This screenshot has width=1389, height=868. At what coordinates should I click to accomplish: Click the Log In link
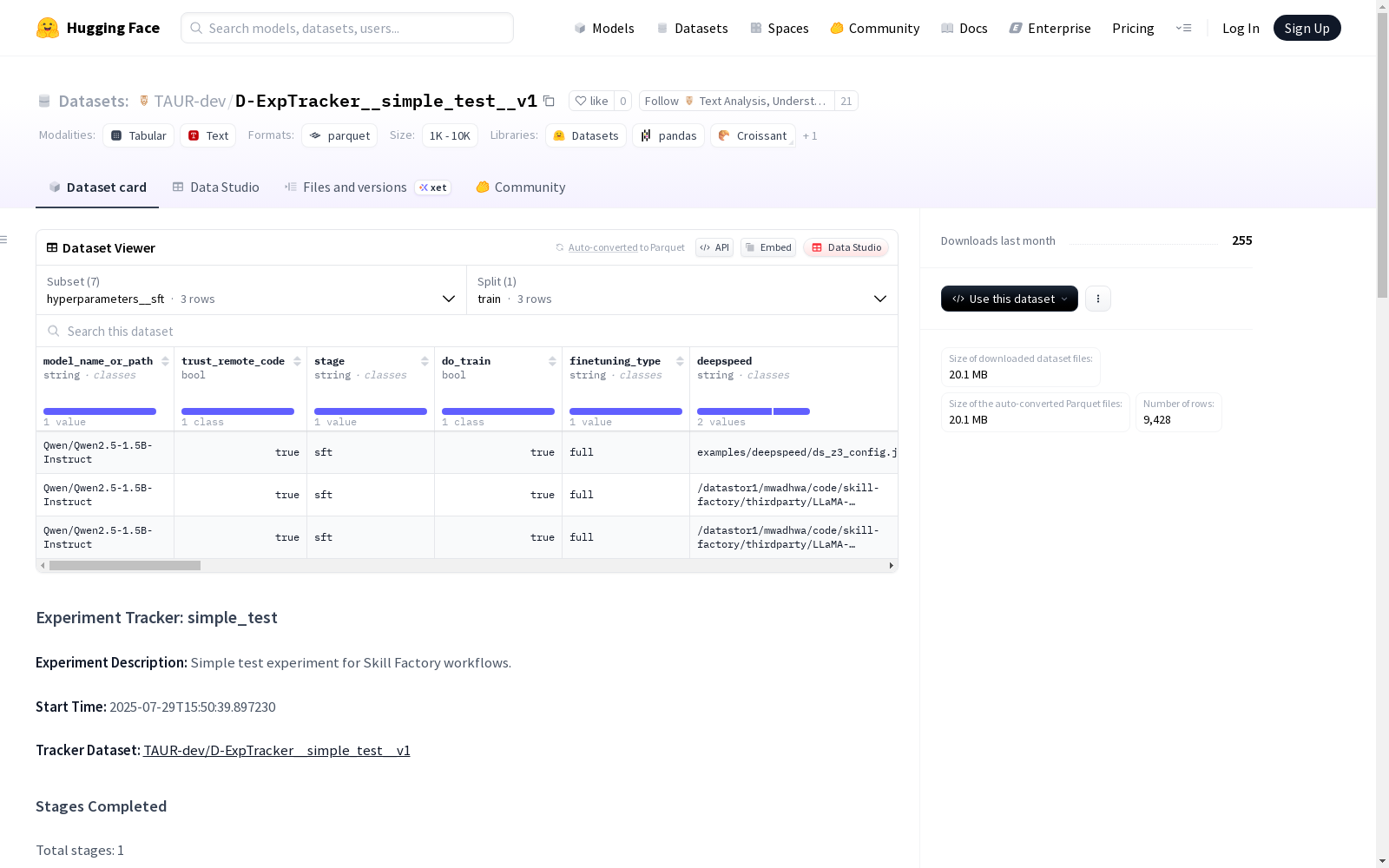(x=1241, y=28)
